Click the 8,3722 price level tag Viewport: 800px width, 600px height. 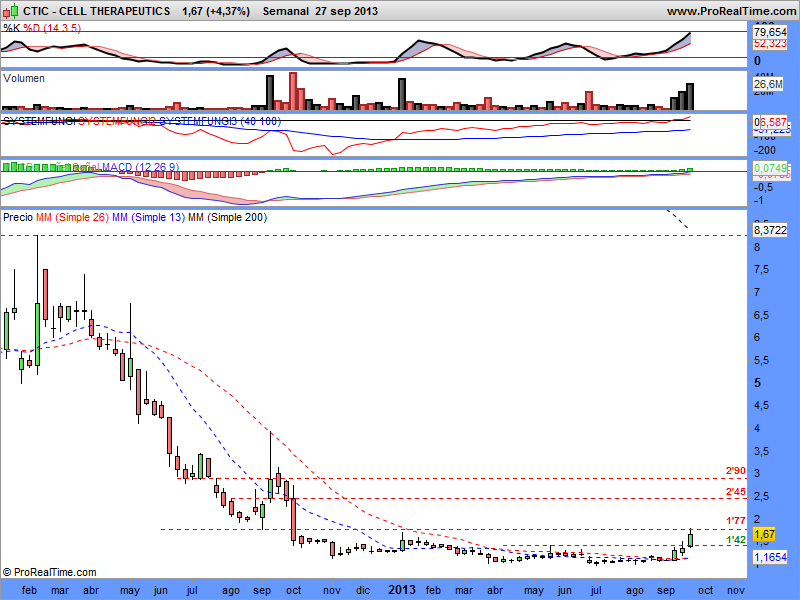(x=770, y=230)
